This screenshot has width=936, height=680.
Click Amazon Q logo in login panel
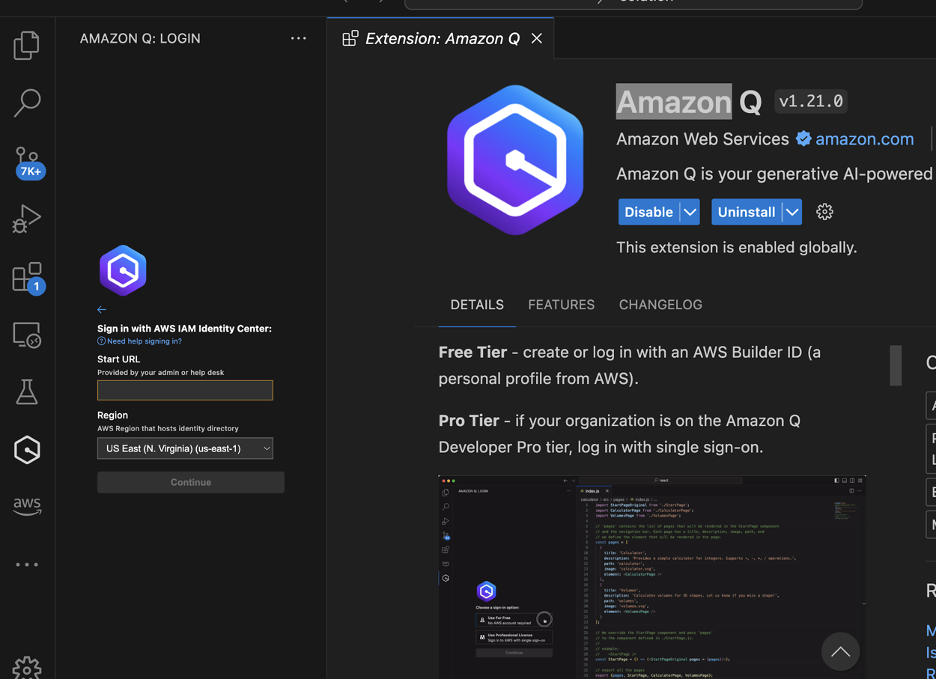(123, 270)
